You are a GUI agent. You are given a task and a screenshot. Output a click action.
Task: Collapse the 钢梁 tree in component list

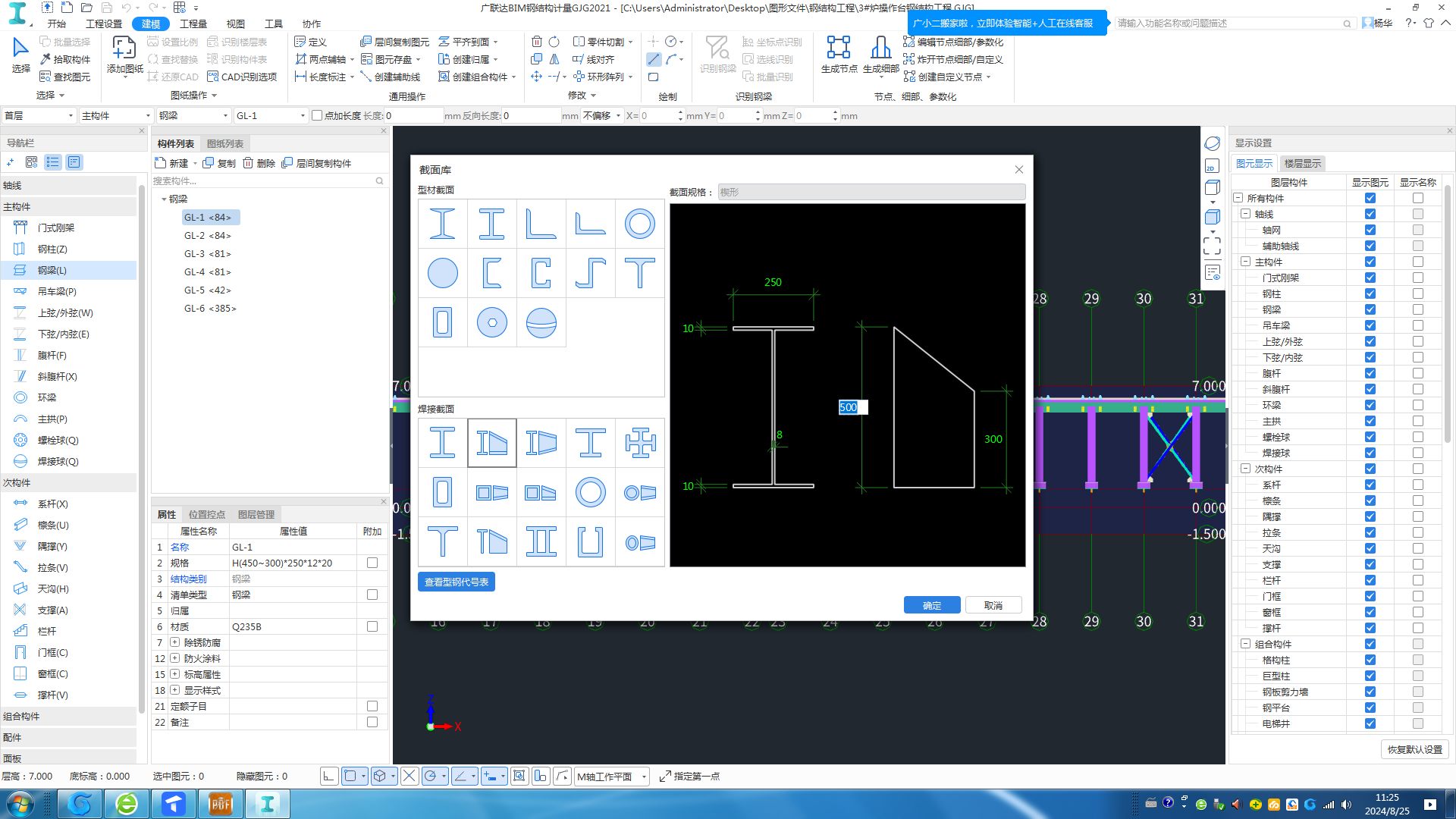tap(164, 199)
